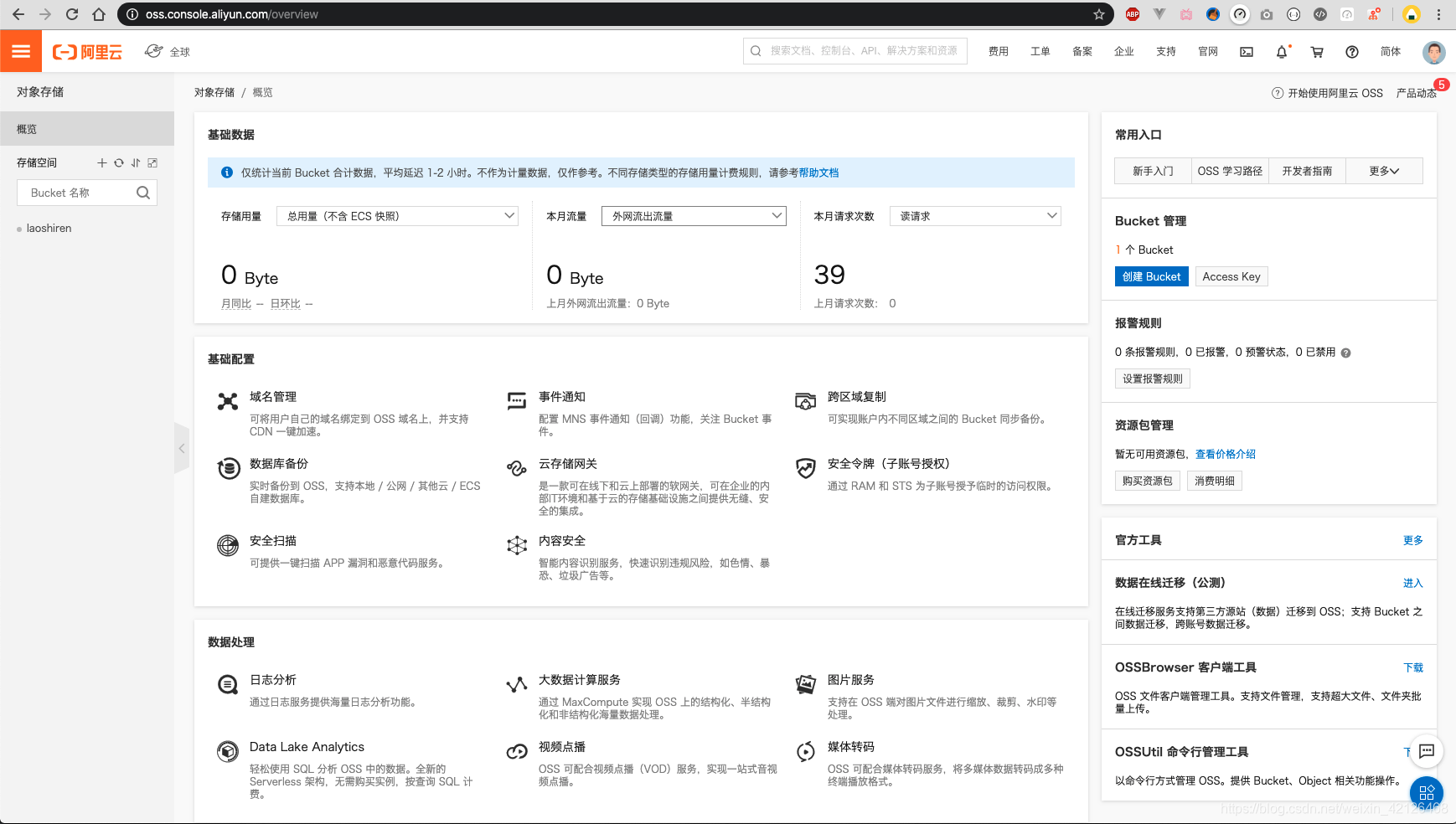The height and width of the screenshot is (824, 1456).
Task: Click 下载 for OSSBrowser 客户端工具
Action: coord(1413,667)
